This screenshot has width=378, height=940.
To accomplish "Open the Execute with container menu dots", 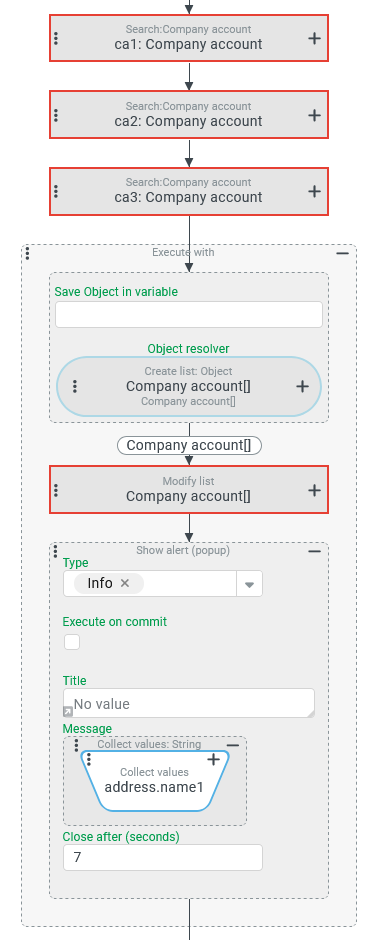I will tap(28, 254).
